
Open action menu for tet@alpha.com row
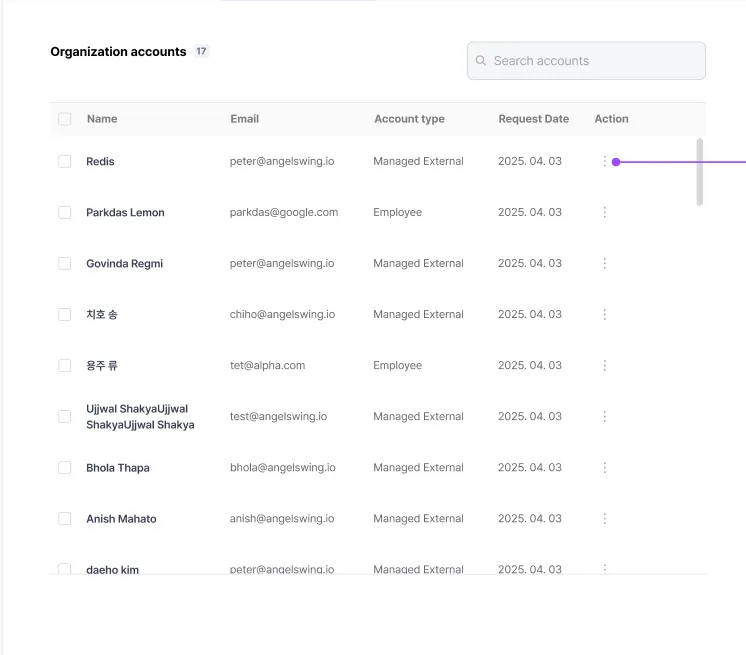604,366
